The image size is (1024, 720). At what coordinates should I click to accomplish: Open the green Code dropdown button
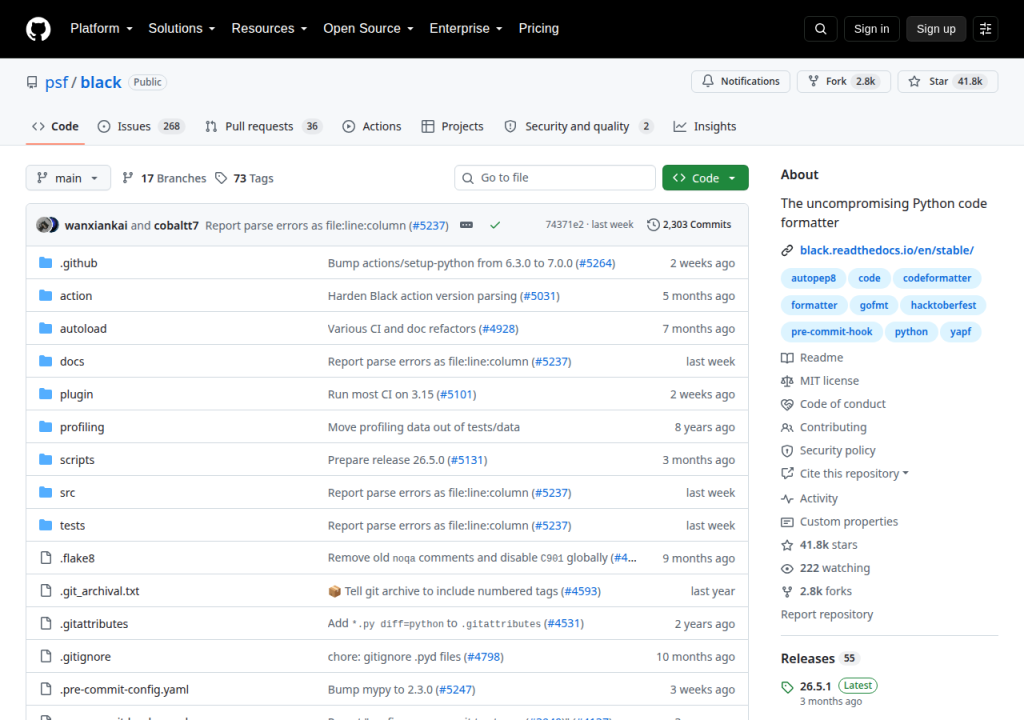705,178
